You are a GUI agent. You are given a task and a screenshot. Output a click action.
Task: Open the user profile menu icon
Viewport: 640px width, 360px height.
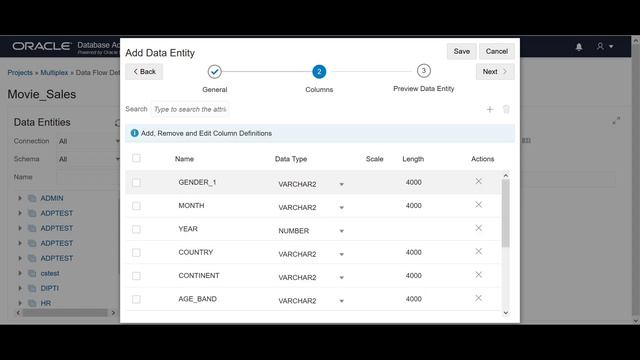click(604, 47)
